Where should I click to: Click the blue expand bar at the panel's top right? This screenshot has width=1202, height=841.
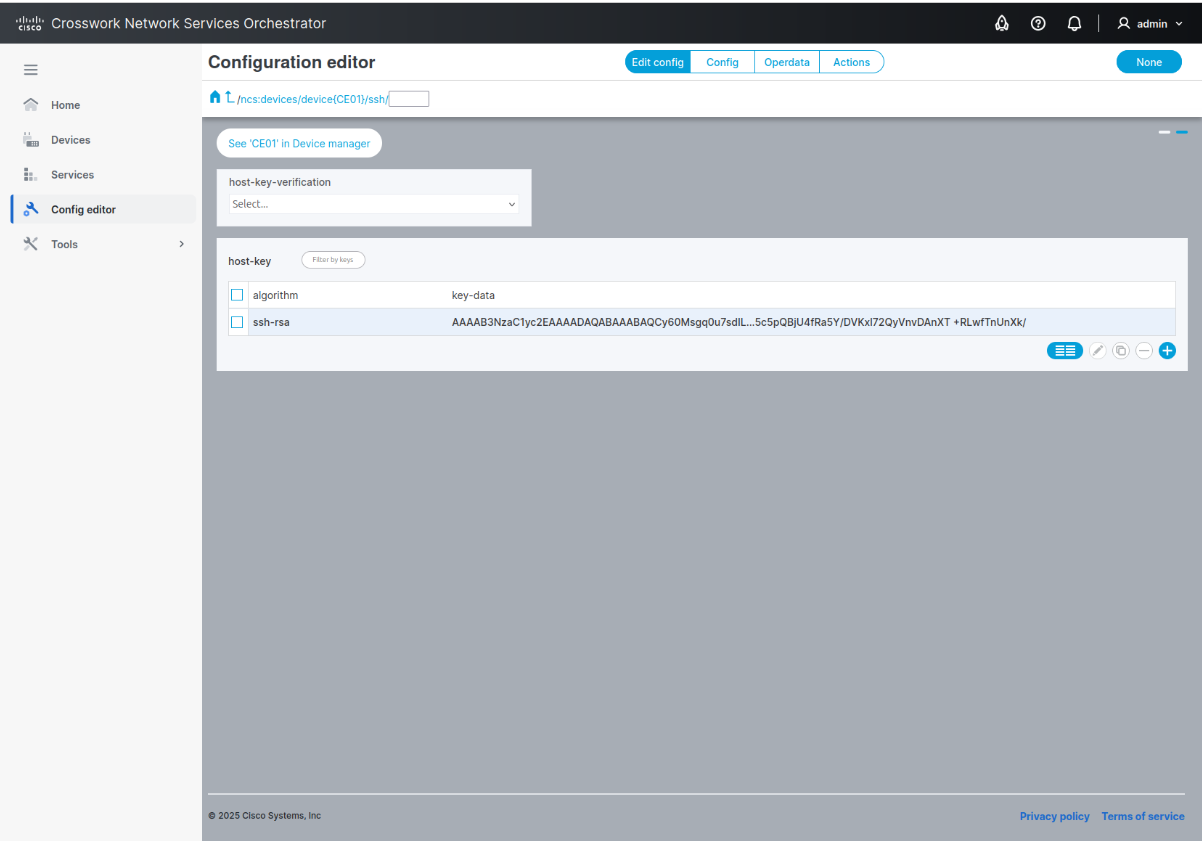tap(1181, 132)
